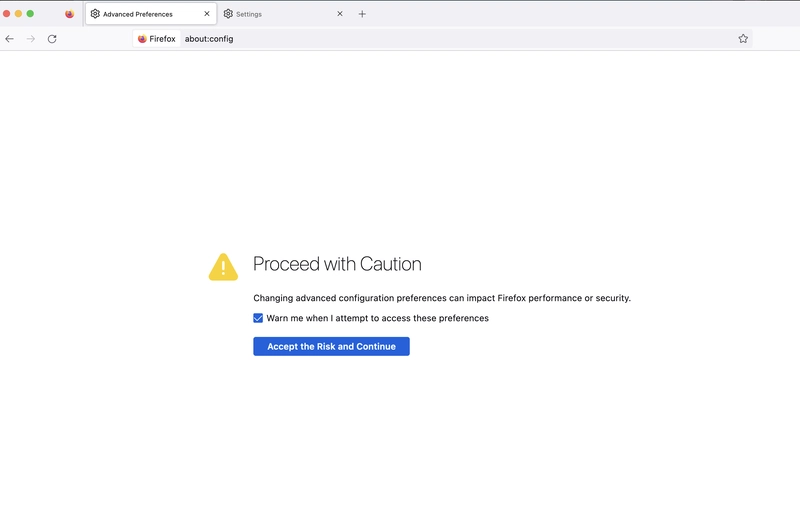The image size is (800, 516).
Task: Reload the current page
Action: 52,39
